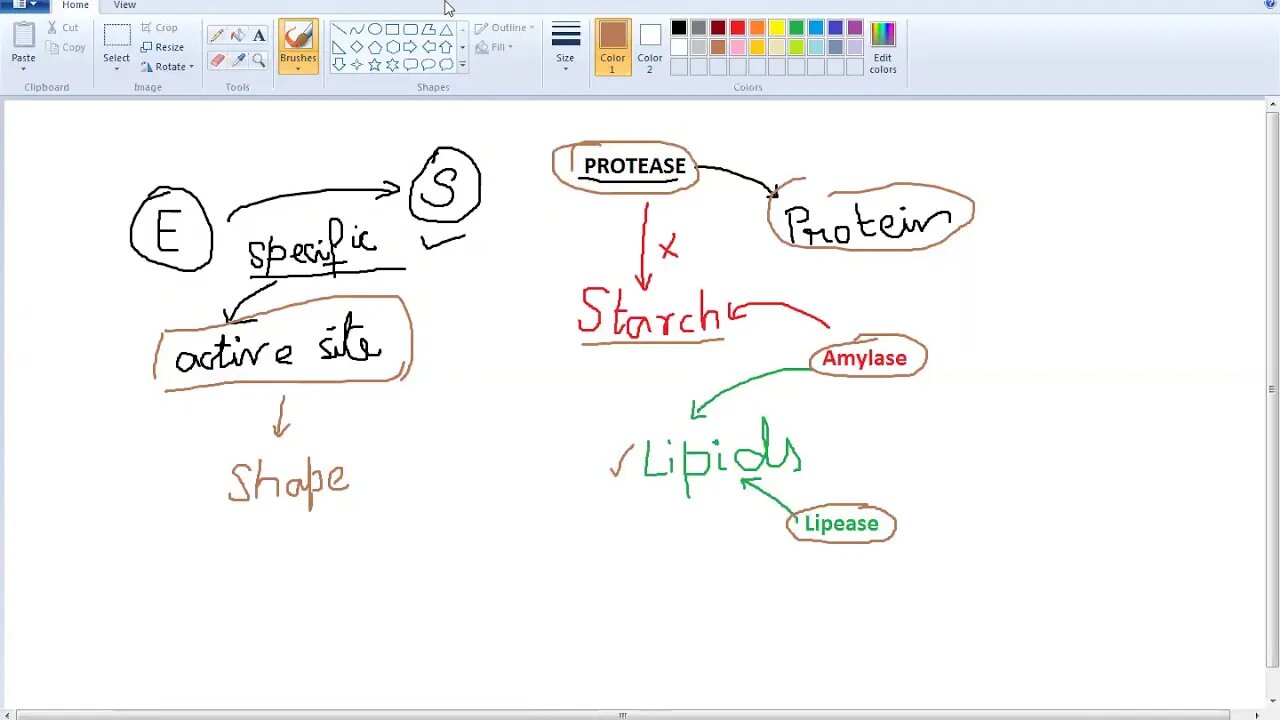This screenshot has height=720, width=1280.
Task: Pick the orange color swatch
Action: click(757, 28)
